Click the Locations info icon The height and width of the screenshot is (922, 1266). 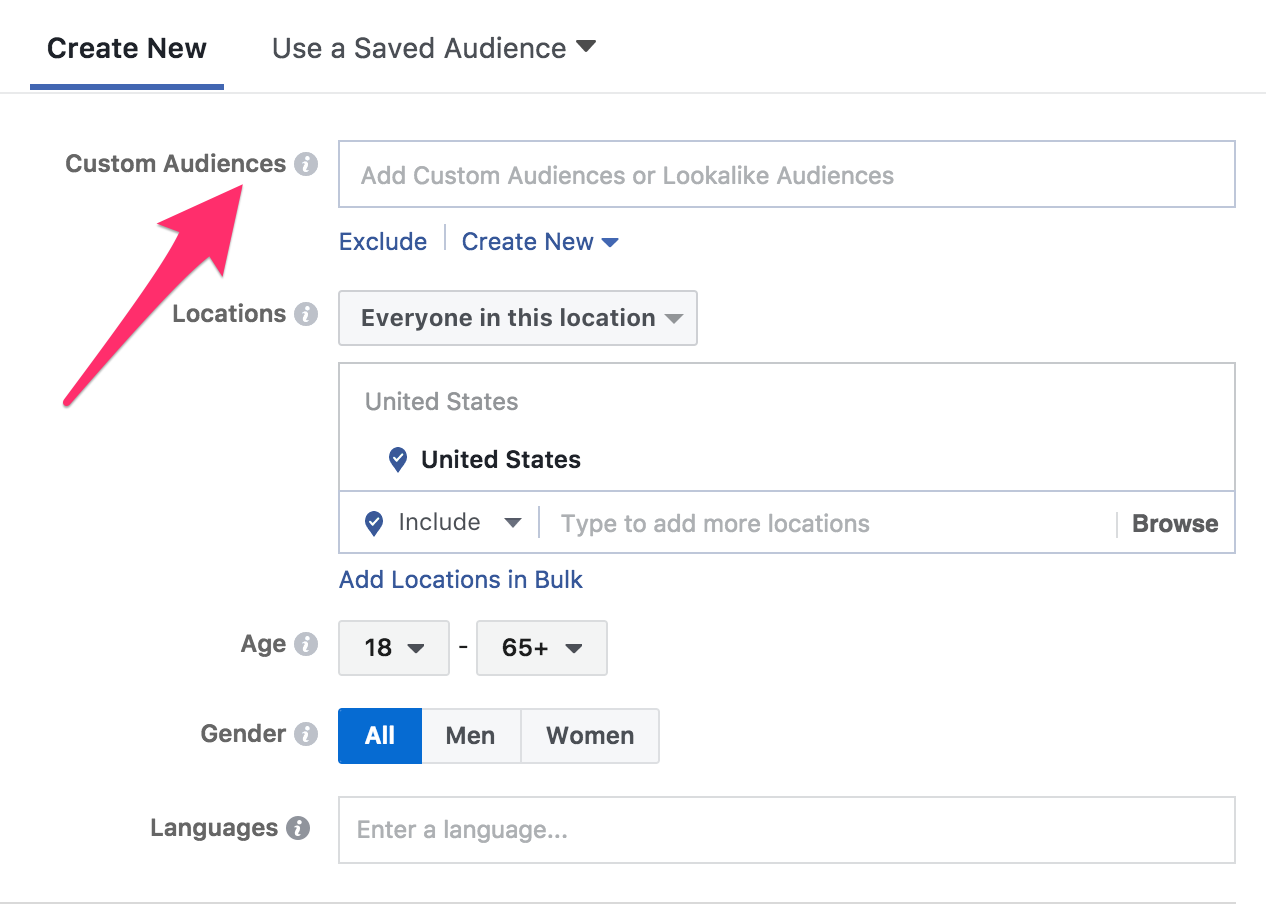click(306, 313)
